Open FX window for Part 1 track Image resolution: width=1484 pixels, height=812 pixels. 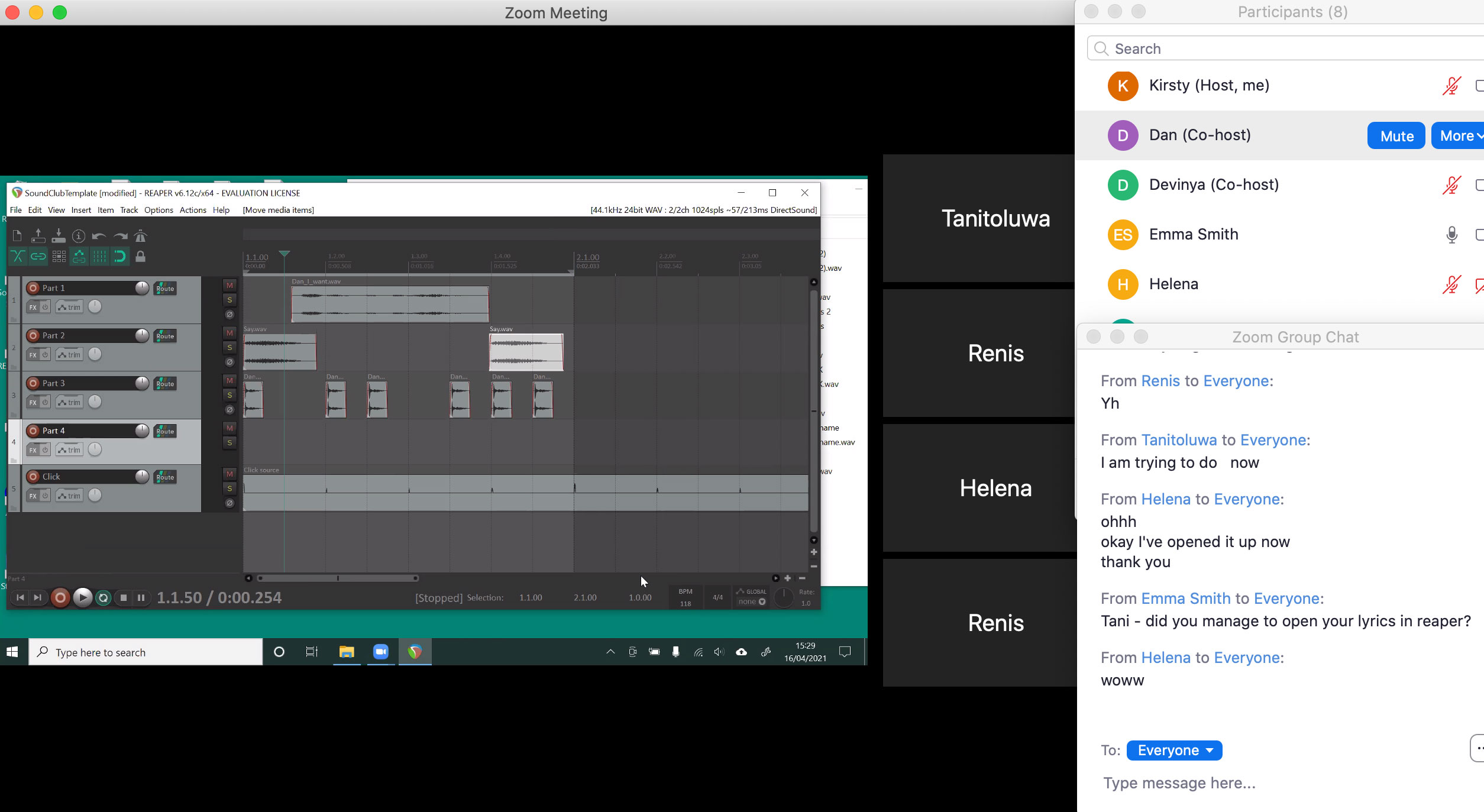[x=33, y=307]
